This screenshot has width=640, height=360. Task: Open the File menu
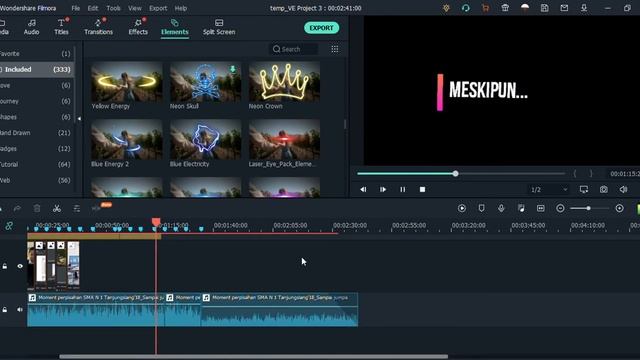76,8
